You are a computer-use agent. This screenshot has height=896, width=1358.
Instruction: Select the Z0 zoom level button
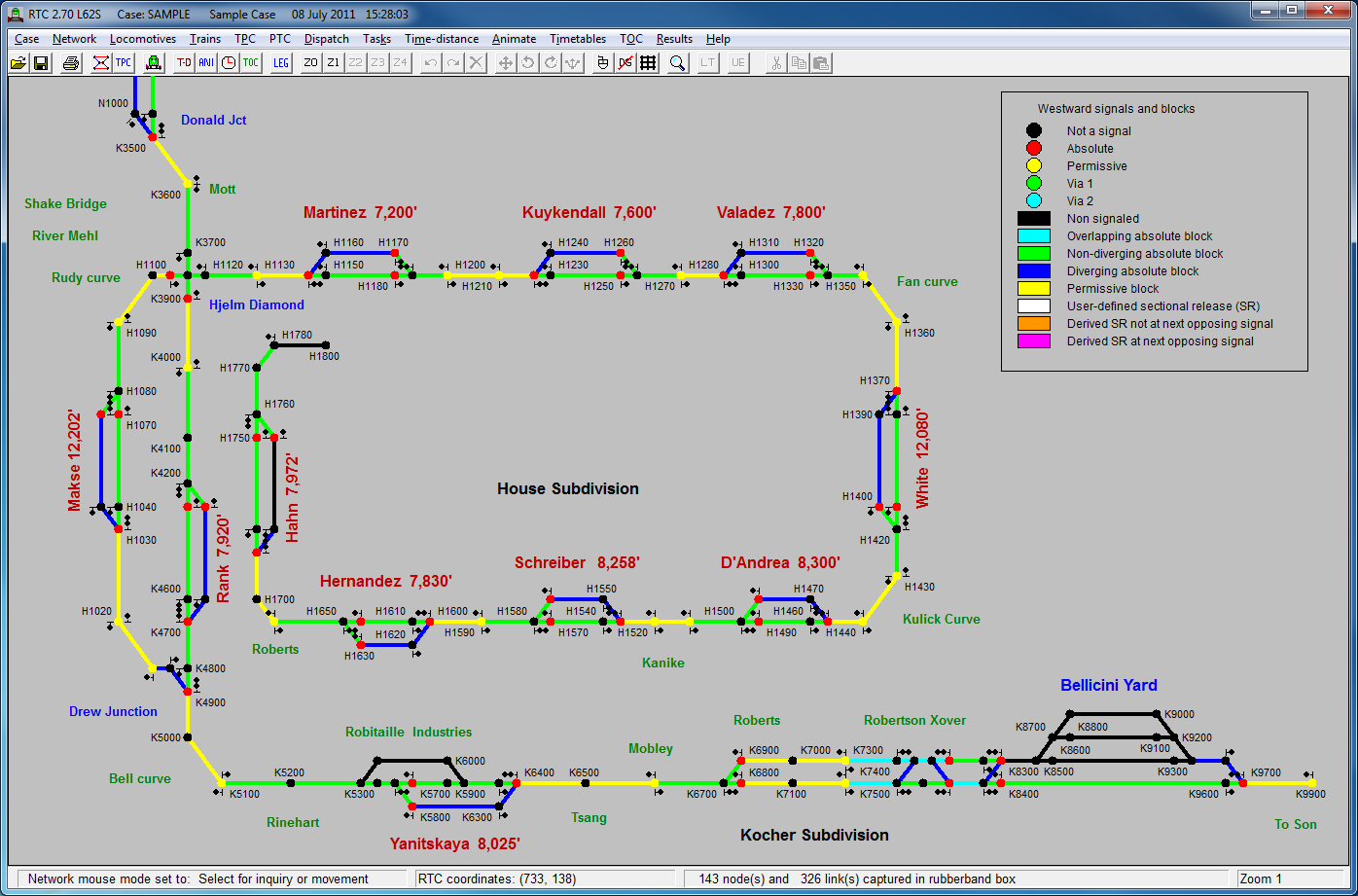311,63
